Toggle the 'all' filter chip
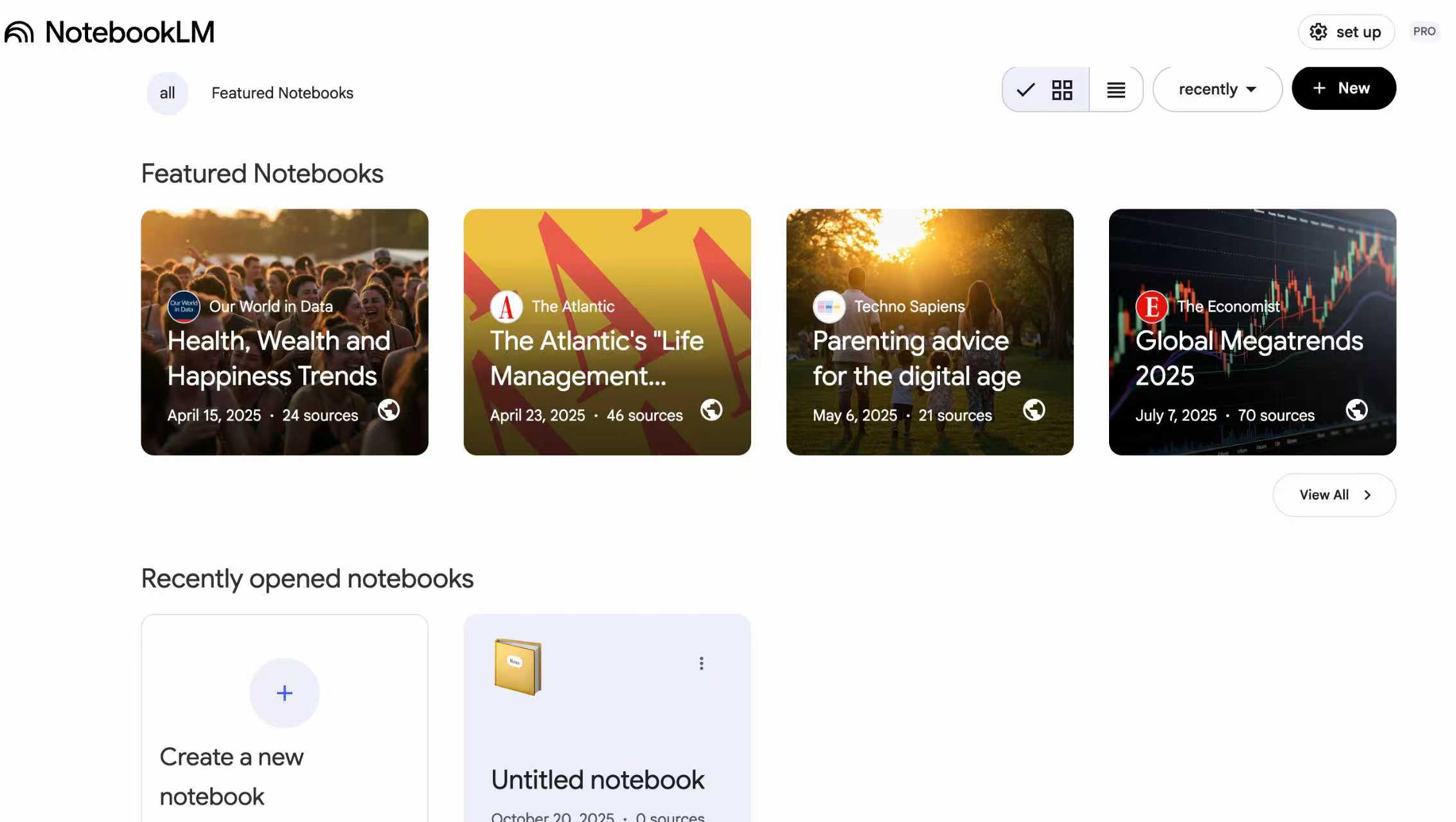 click(166, 92)
